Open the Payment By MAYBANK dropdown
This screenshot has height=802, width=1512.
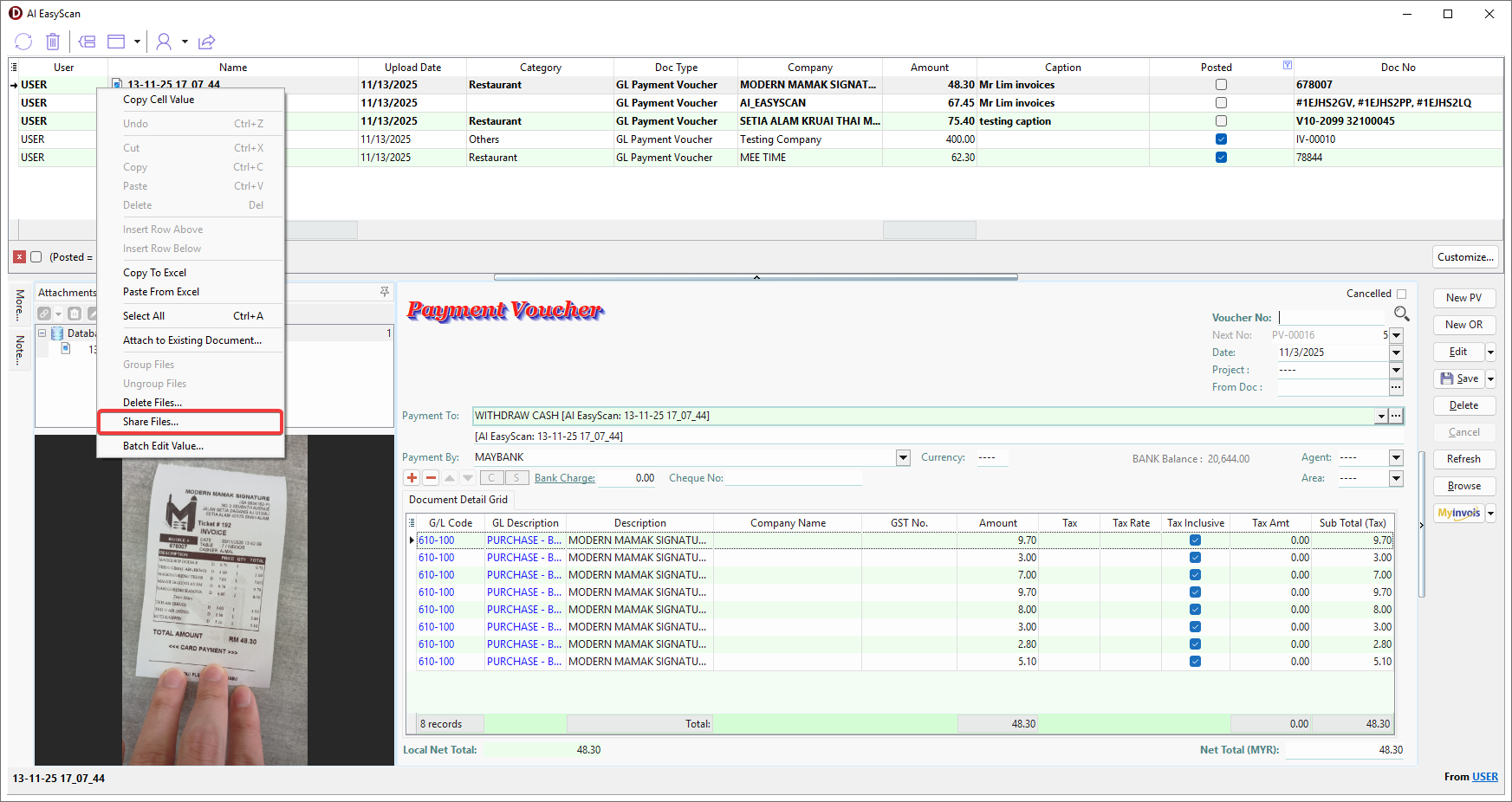pyautogui.click(x=903, y=457)
